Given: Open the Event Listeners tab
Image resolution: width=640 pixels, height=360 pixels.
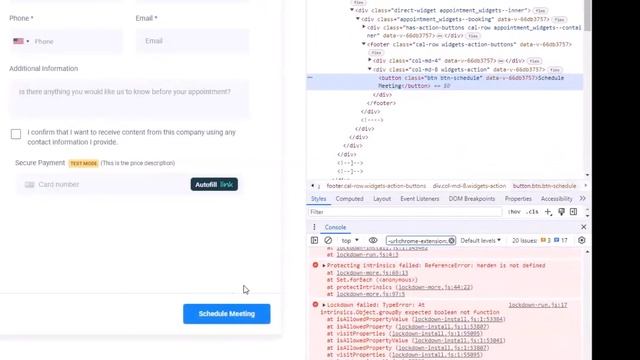Looking at the screenshot, I should click(x=420, y=199).
